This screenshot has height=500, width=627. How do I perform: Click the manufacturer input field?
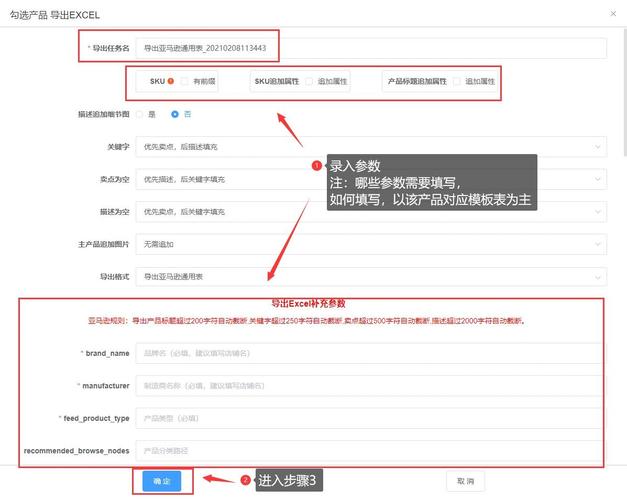click(x=370, y=385)
